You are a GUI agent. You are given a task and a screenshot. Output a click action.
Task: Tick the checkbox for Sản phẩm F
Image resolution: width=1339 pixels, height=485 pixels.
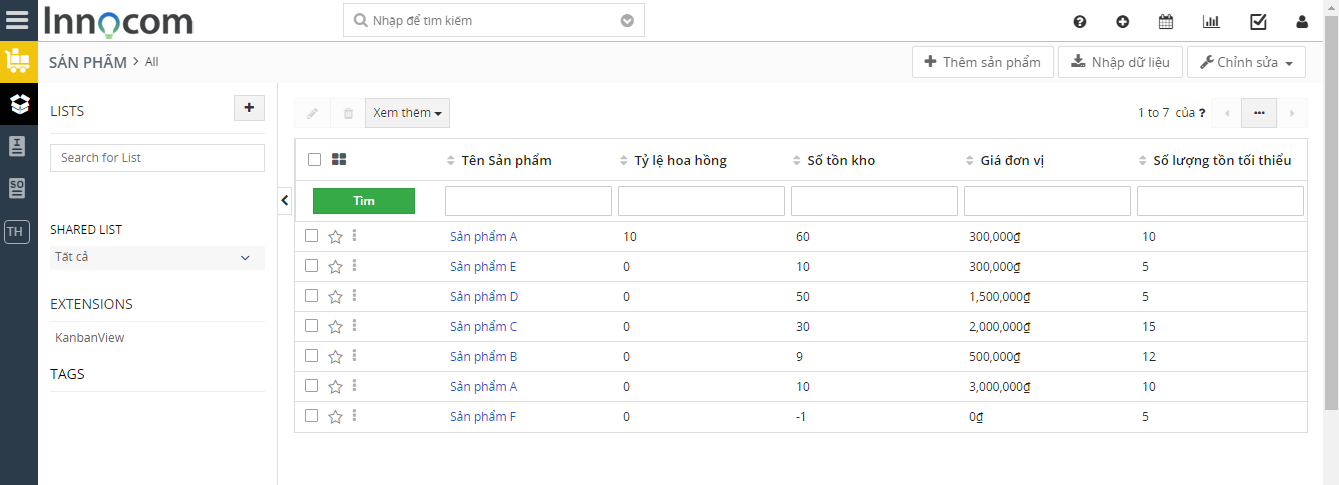311,416
